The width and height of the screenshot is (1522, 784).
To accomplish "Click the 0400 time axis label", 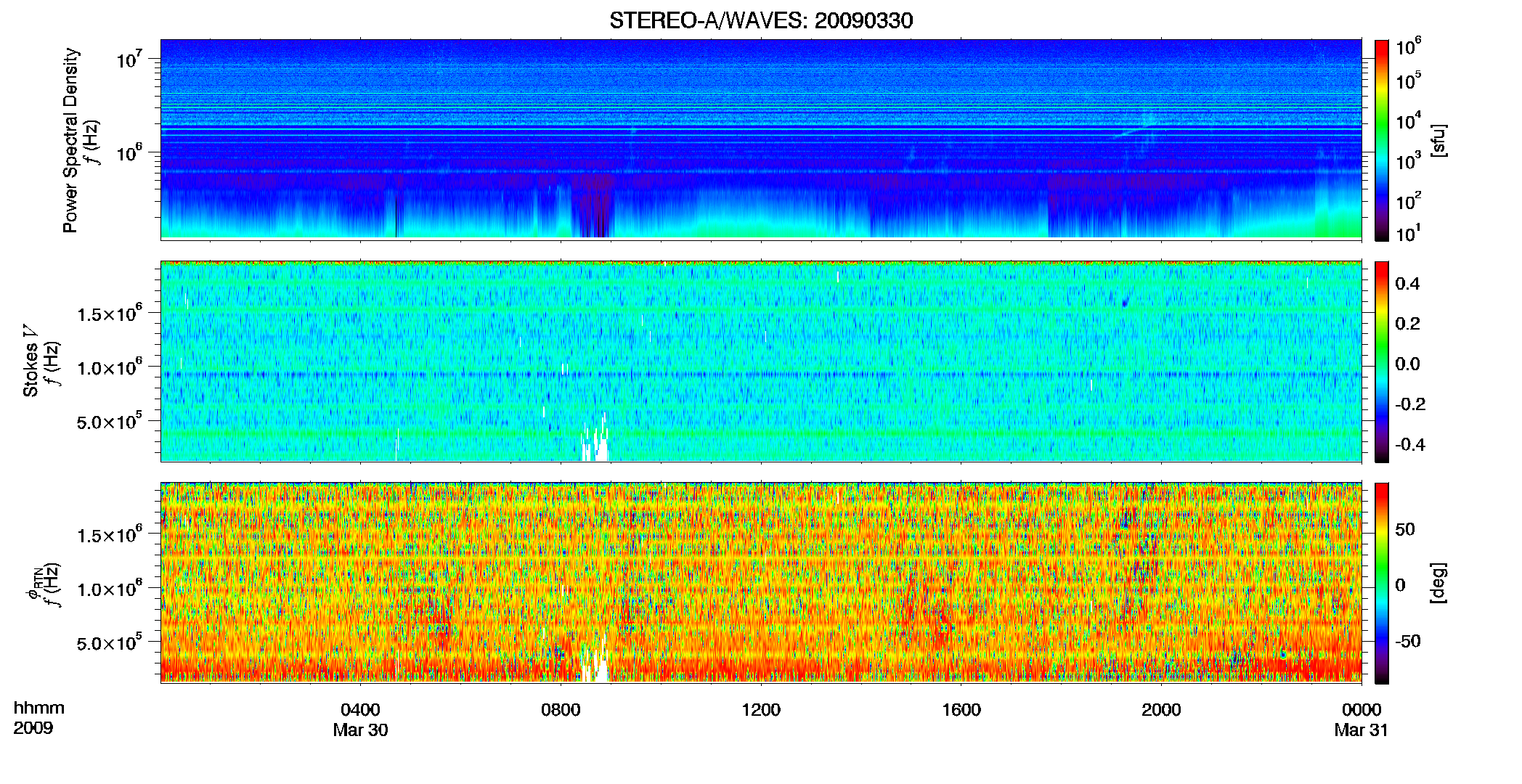I will [x=360, y=709].
